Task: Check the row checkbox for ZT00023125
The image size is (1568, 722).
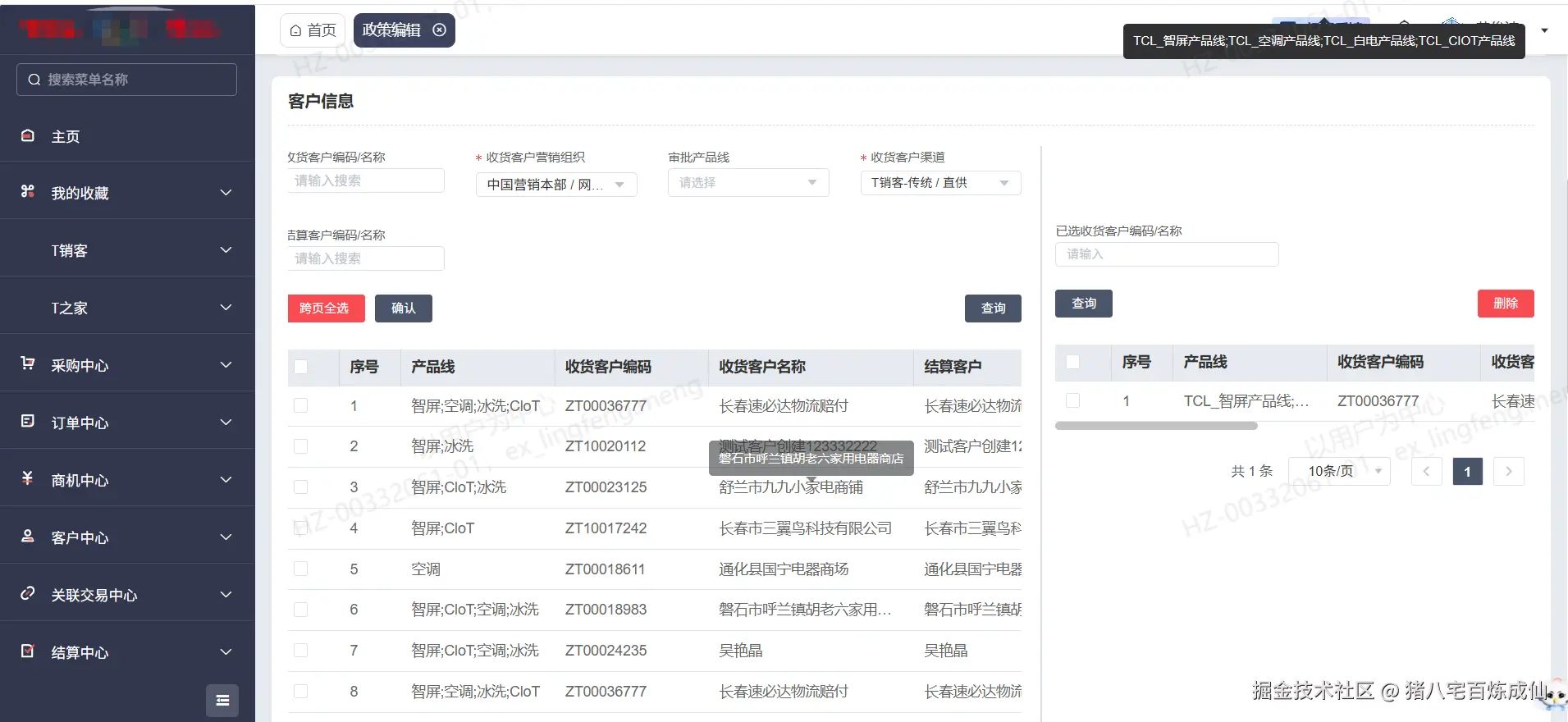Action: coord(301,487)
